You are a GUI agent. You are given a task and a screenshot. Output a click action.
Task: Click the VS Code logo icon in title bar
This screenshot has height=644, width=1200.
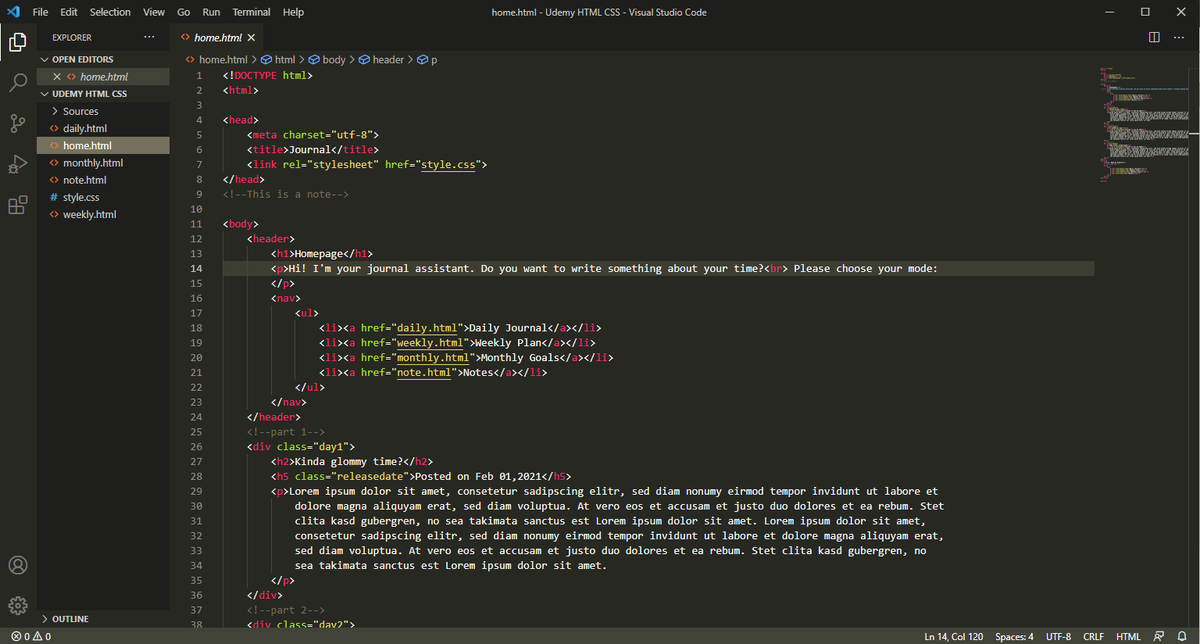pyautogui.click(x=14, y=12)
